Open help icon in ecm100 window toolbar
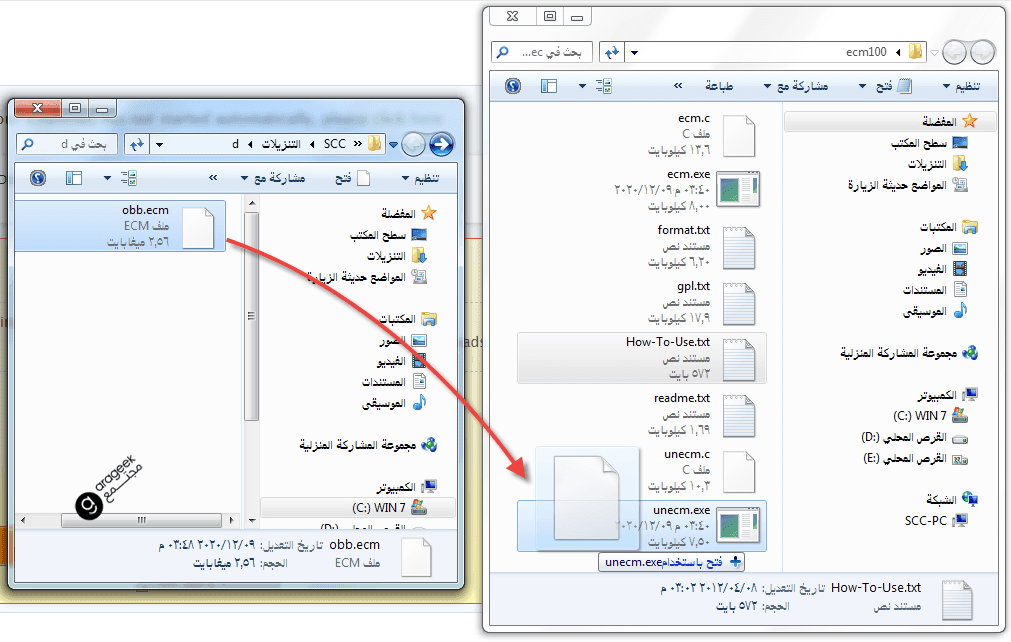The image size is (1011, 642). [513, 86]
